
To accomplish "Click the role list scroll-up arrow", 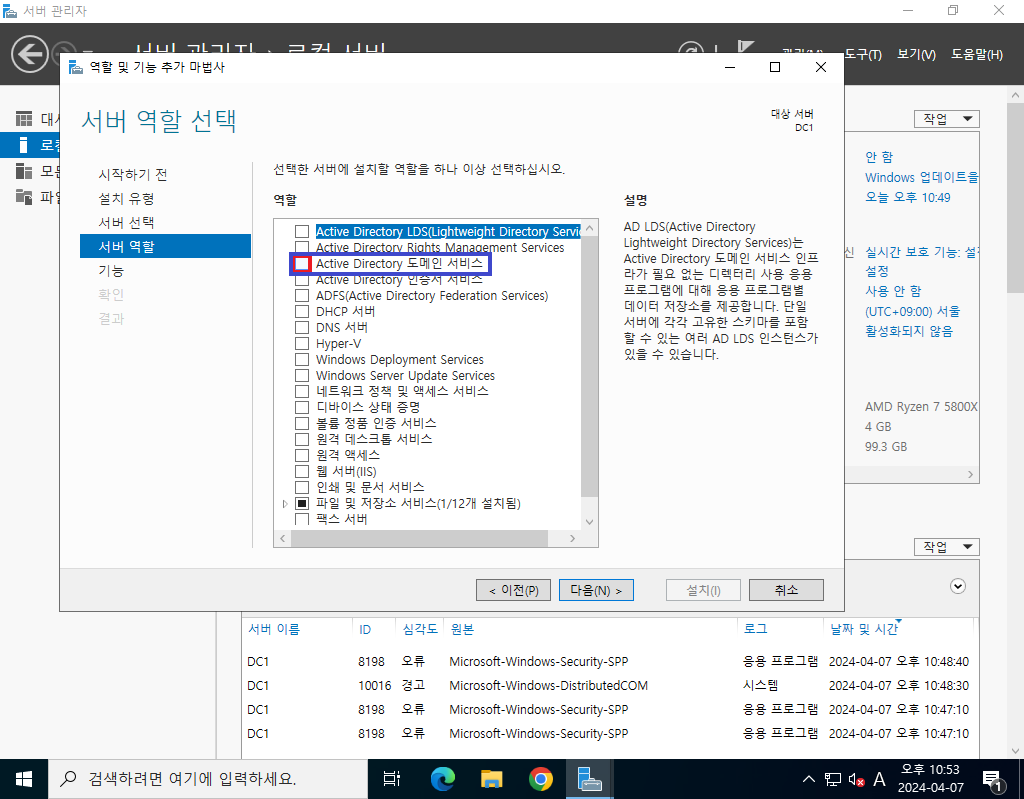I will coord(590,228).
